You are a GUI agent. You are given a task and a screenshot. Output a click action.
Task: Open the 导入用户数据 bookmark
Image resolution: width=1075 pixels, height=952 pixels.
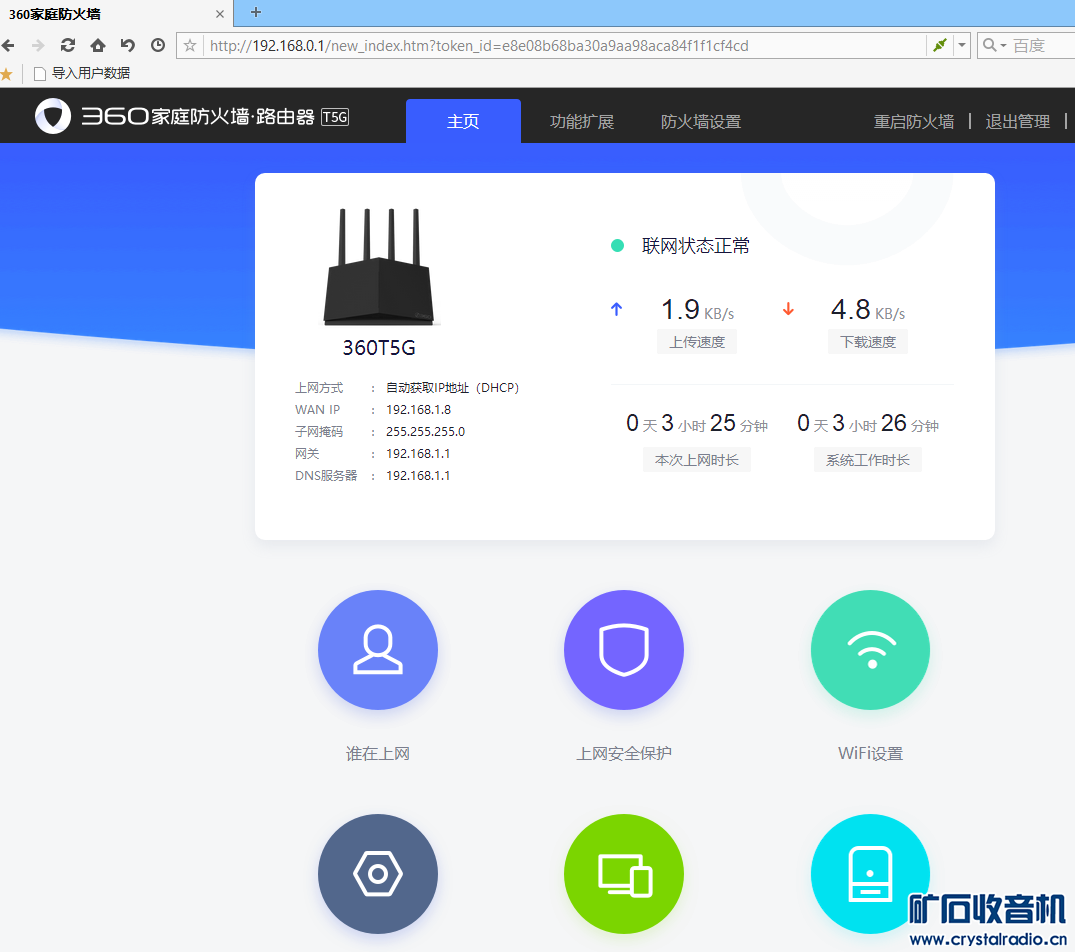coord(82,73)
